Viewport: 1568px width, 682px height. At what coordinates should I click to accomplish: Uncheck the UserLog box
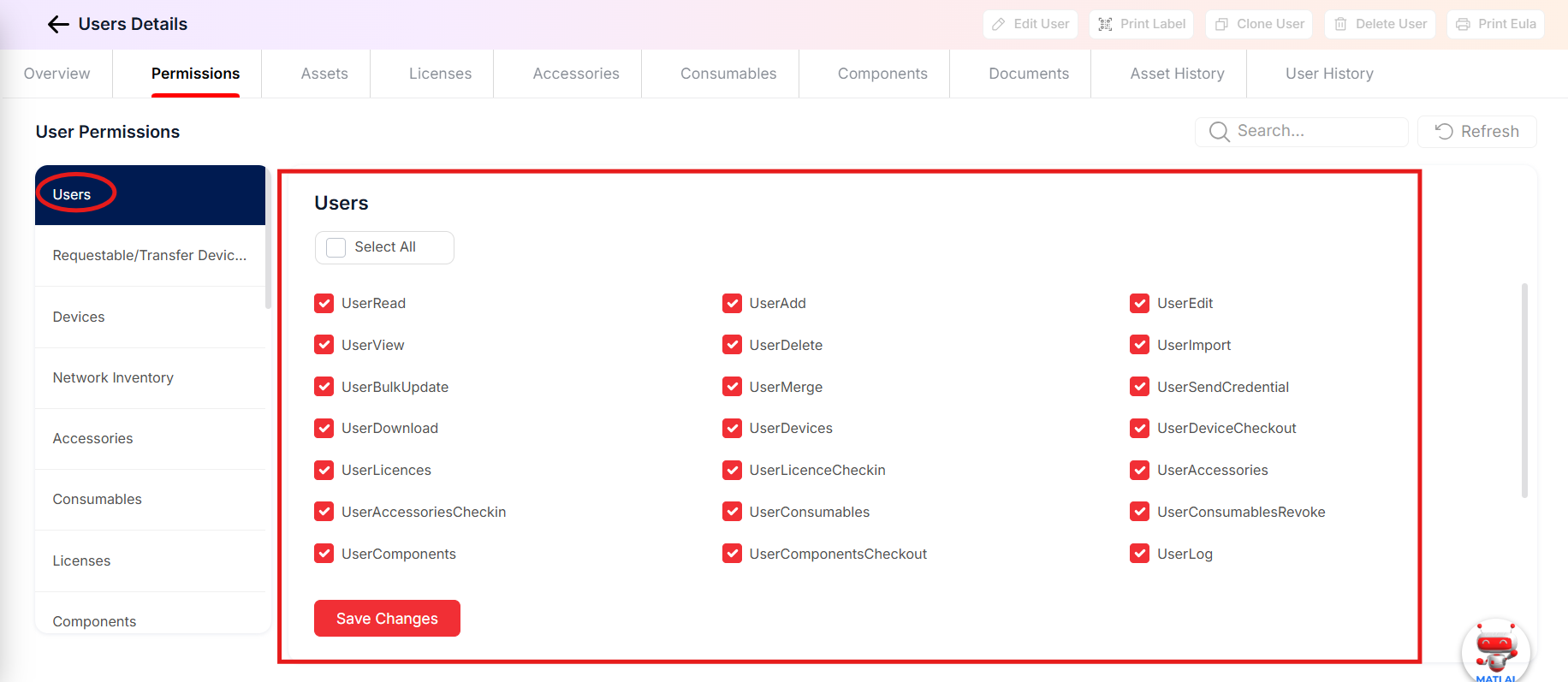click(x=1139, y=554)
